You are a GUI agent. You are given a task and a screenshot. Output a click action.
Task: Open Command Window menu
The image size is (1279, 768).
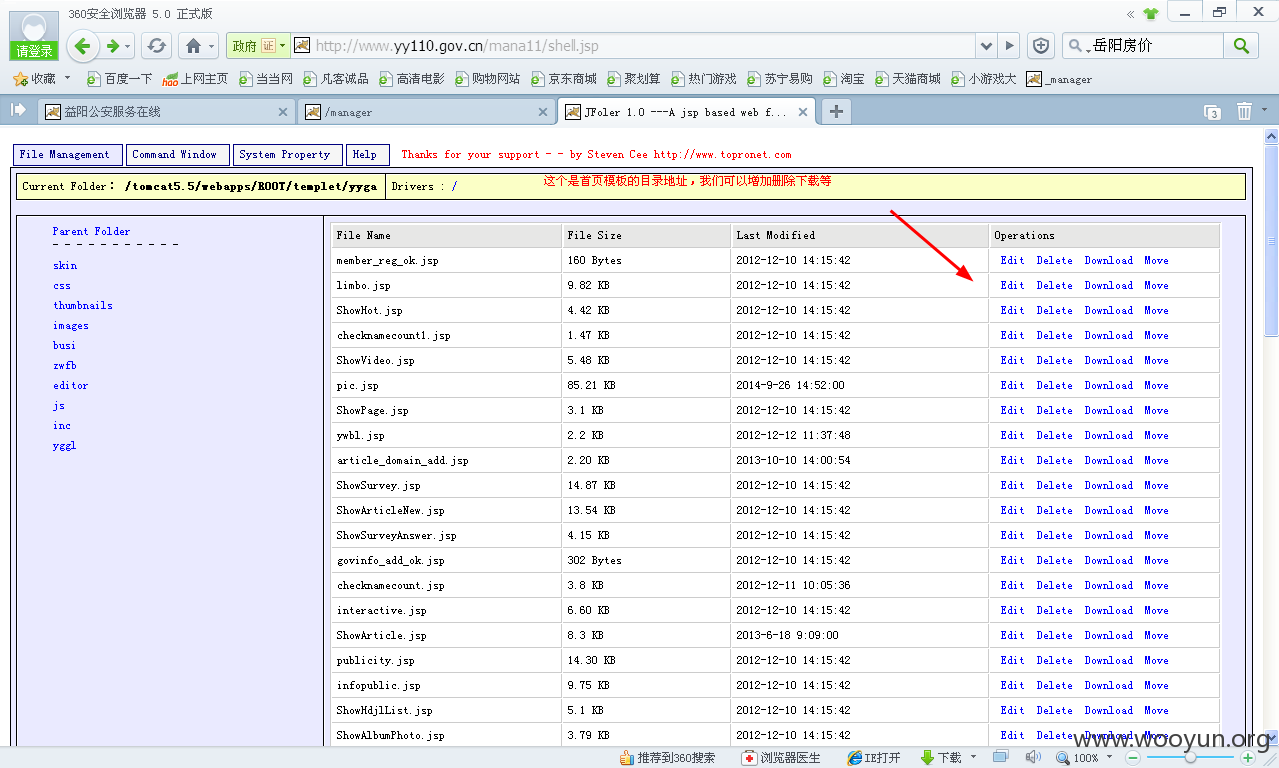tap(177, 155)
